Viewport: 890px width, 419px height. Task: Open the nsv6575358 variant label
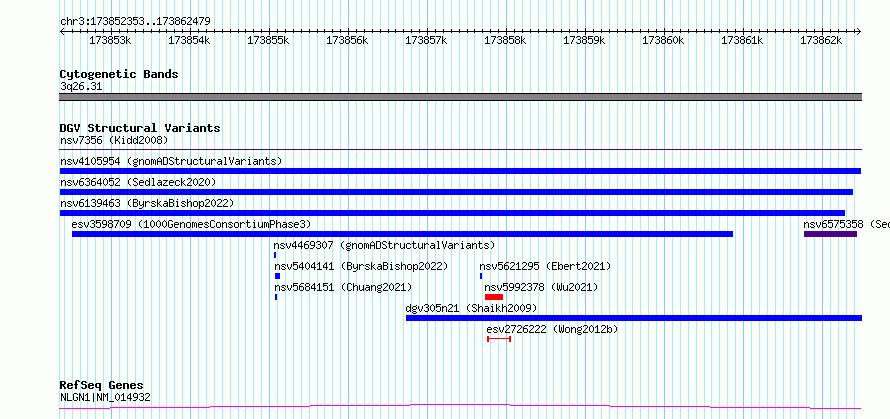point(846,224)
